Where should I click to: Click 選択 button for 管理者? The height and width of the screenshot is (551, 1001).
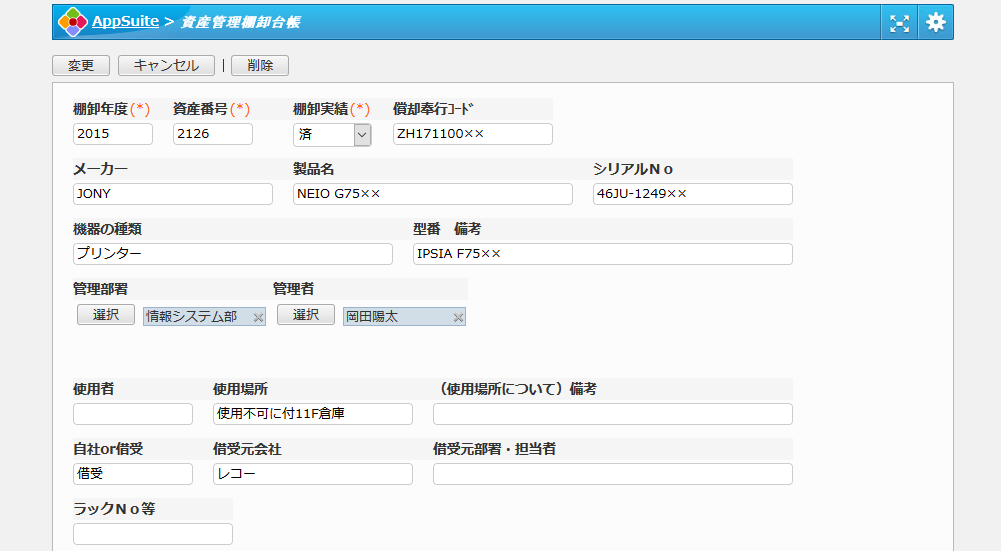coord(306,315)
